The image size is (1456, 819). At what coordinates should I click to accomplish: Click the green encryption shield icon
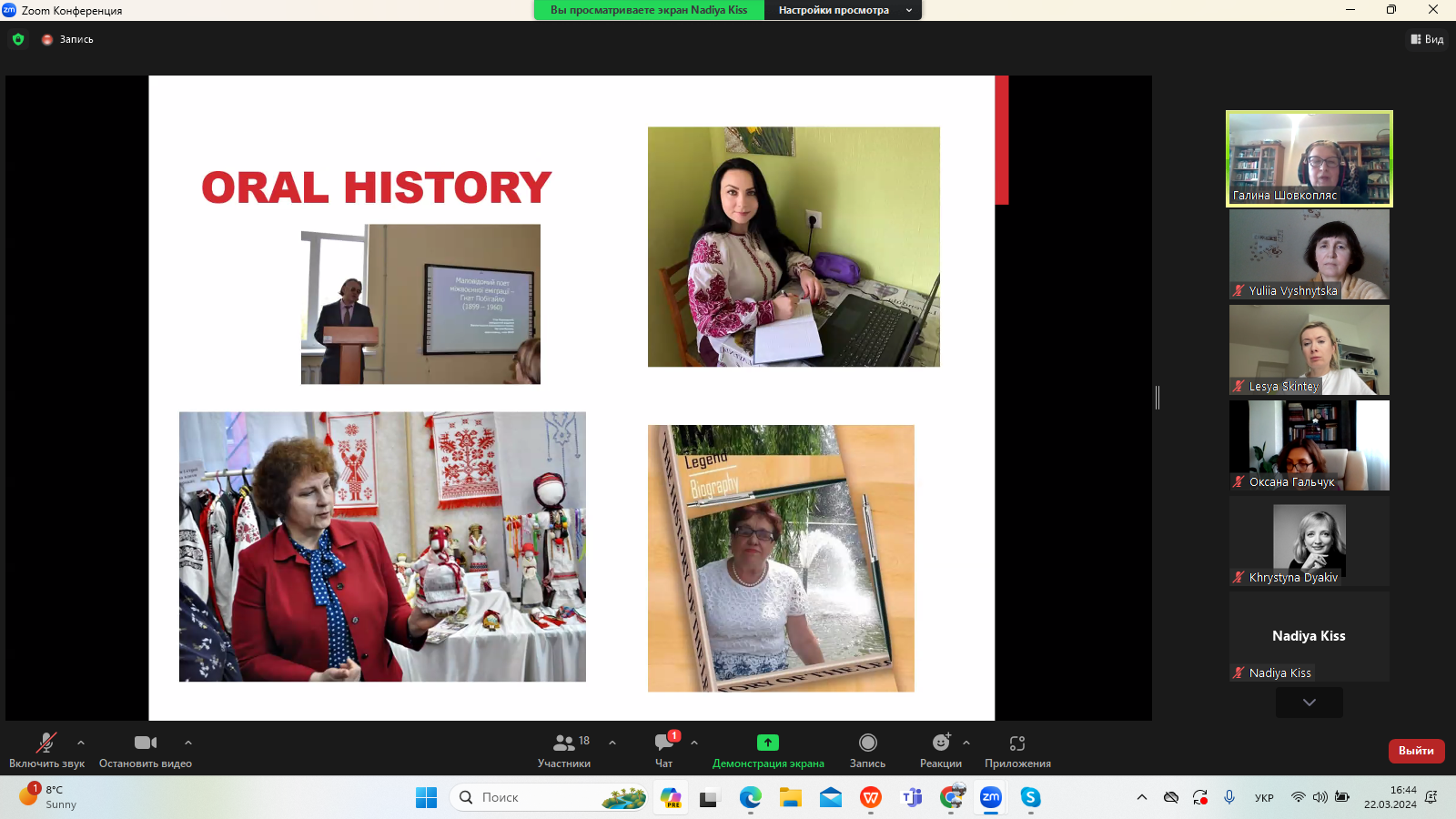[x=18, y=39]
